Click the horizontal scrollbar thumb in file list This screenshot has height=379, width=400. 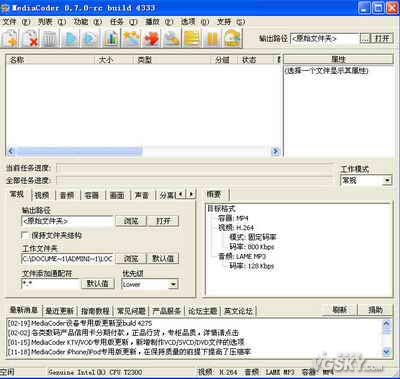(79, 152)
